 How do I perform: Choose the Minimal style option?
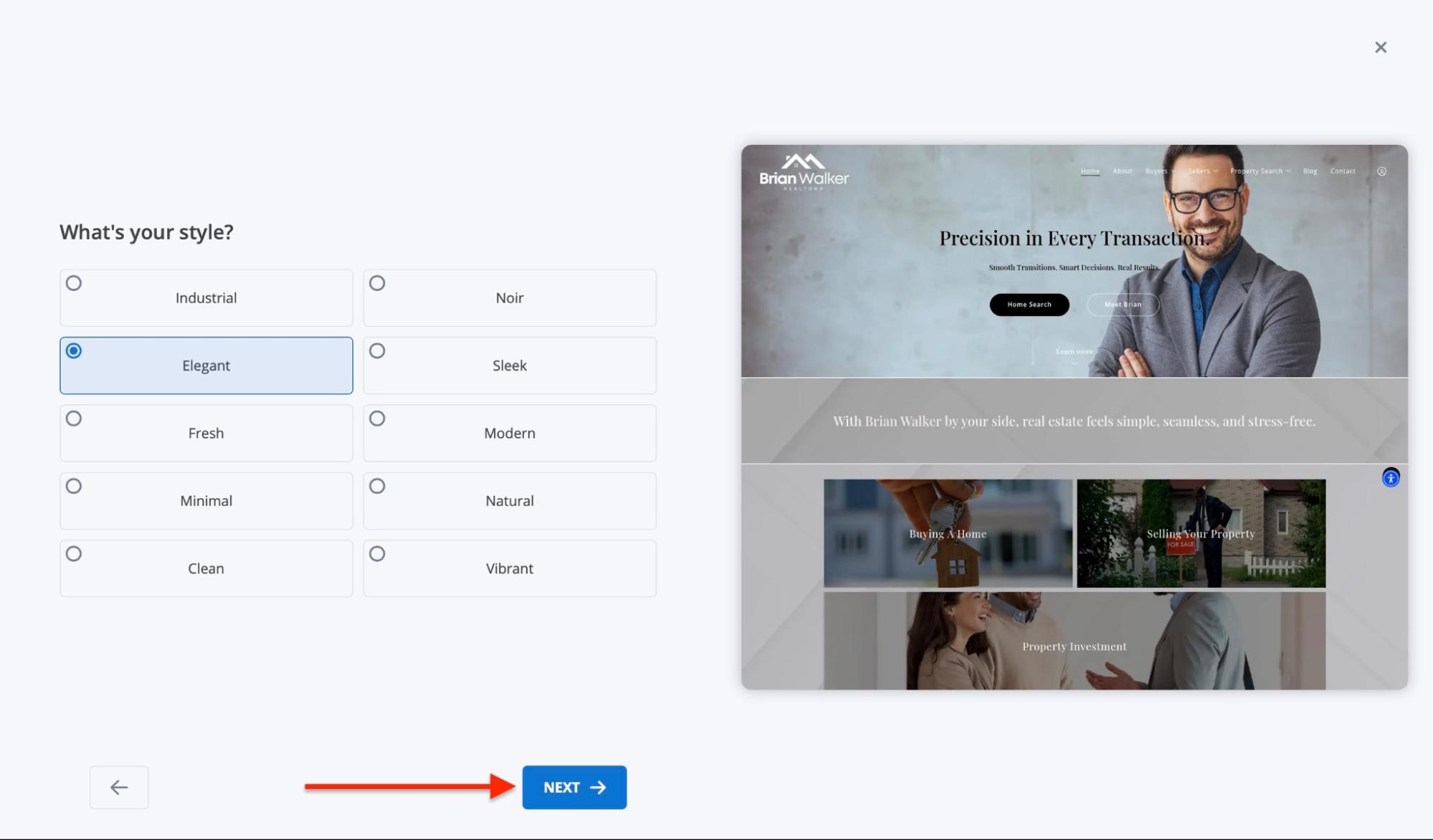point(206,501)
